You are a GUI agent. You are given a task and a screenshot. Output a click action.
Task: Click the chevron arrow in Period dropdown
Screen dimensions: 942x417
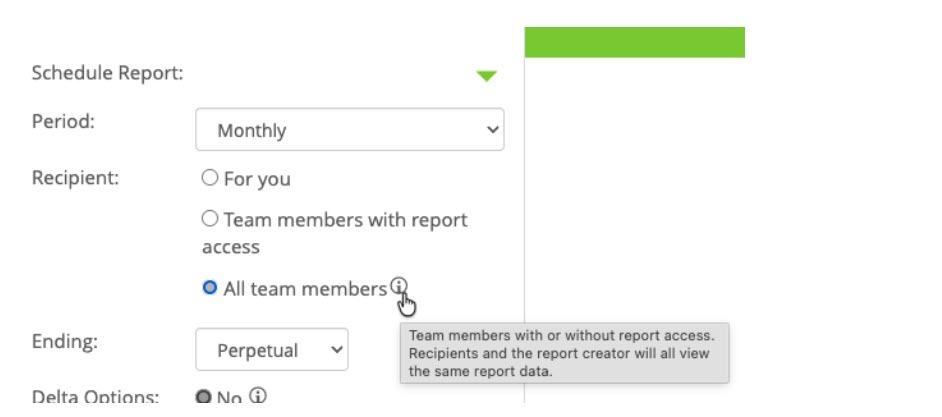[490, 130]
